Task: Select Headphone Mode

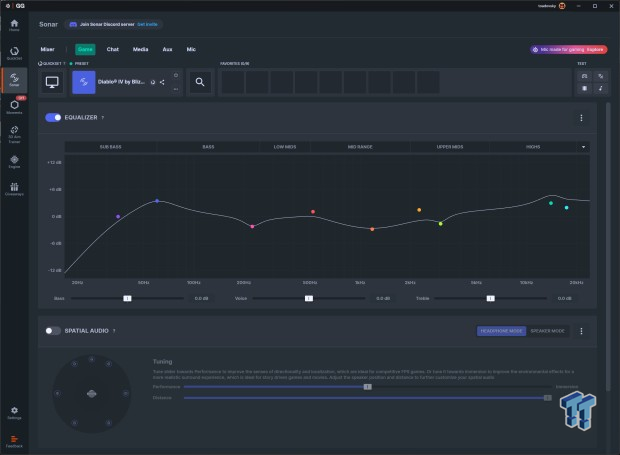Action: (501, 331)
